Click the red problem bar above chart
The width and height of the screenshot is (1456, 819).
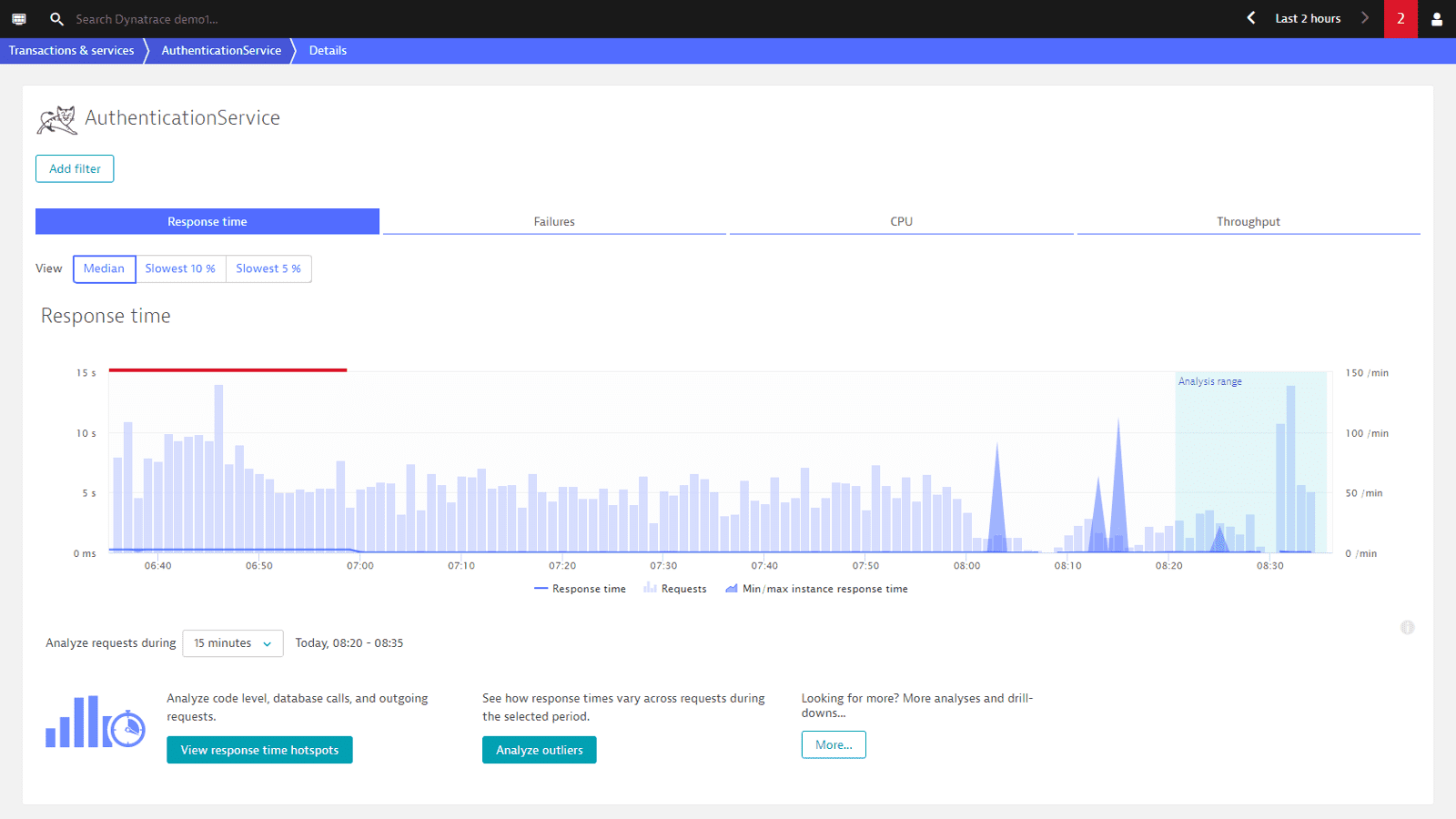[x=227, y=369]
